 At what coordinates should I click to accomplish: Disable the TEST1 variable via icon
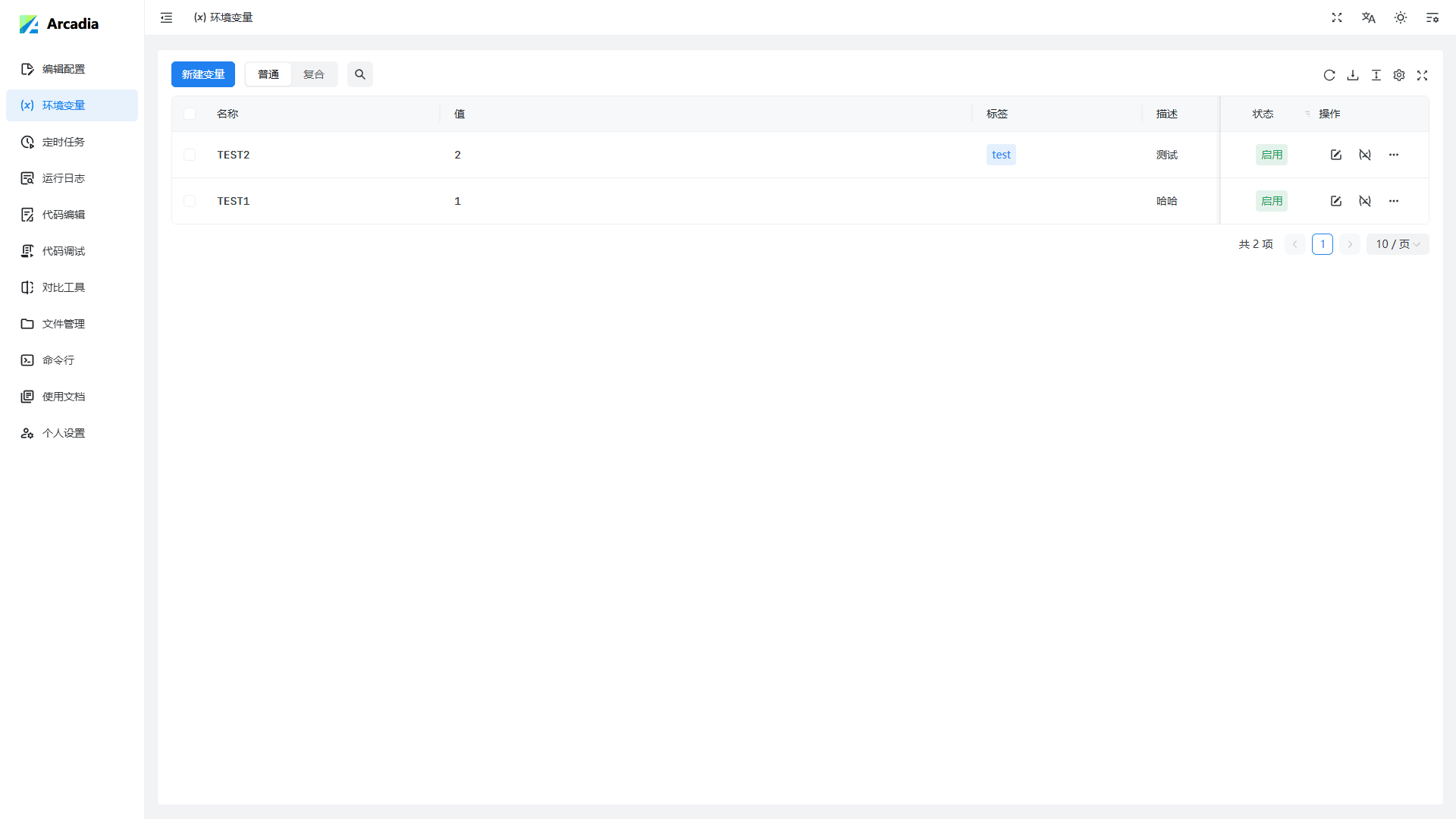[1364, 201]
